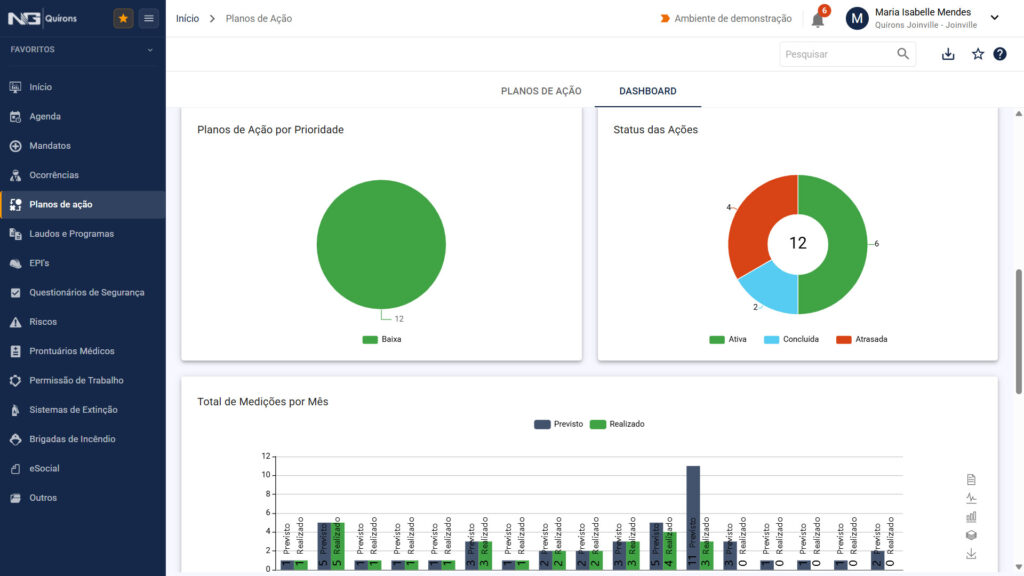Image resolution: width=1024 pixels, height=576 pixels.
Task: Collapse sidebar using hamburger menu icon
Action: (149, 18)
